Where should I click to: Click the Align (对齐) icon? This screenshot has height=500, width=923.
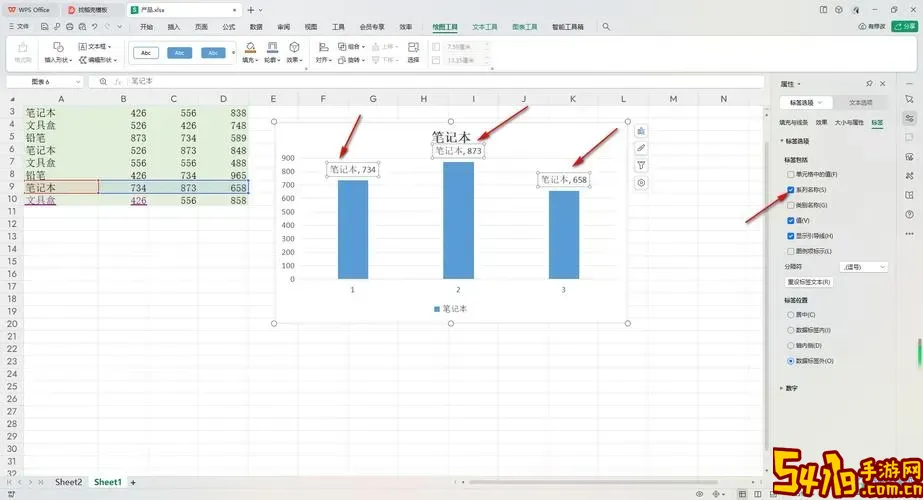coord(323,47)
